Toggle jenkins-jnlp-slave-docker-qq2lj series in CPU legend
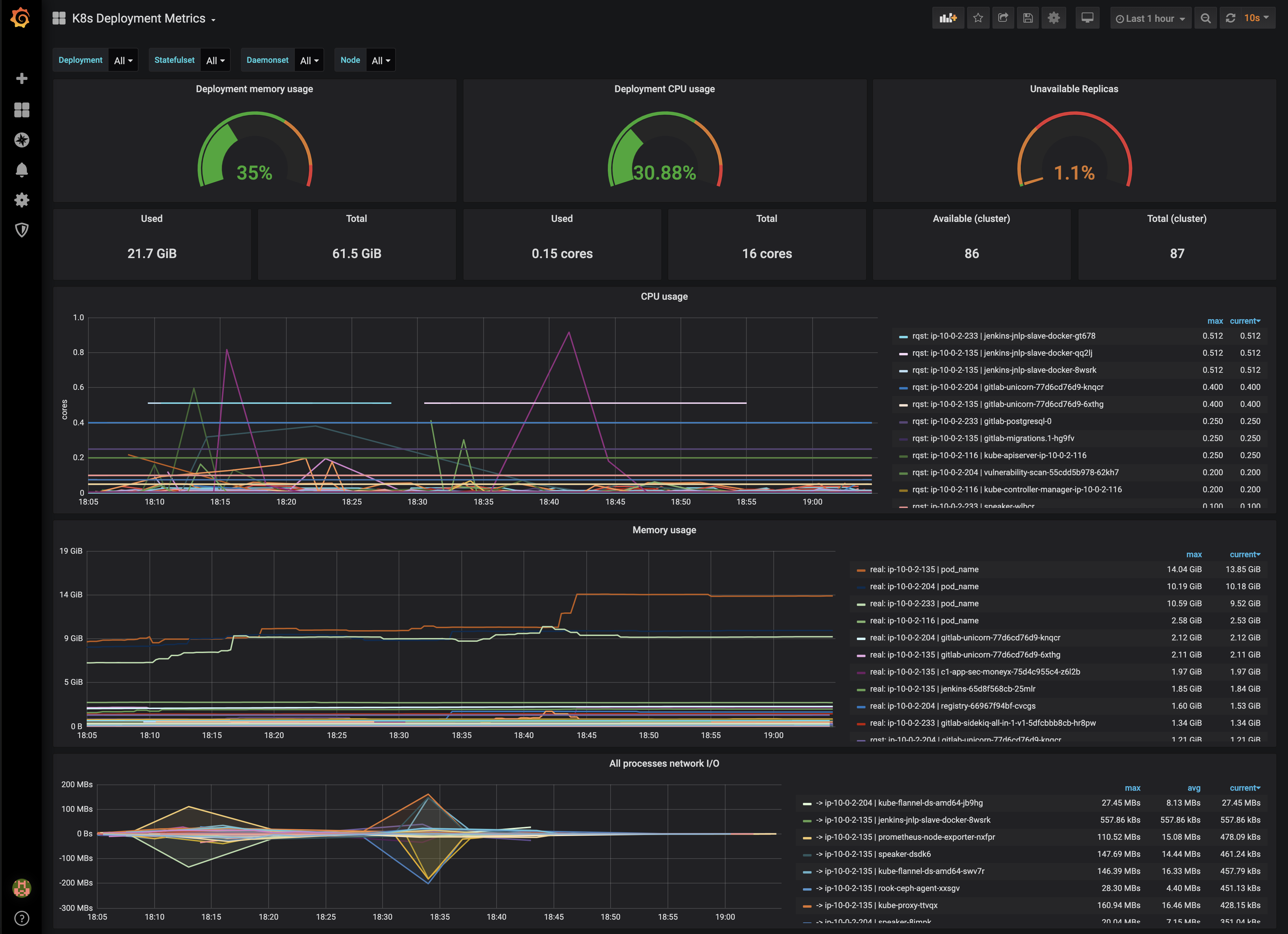This screenshot has height=934, width=1288. (x=1002, y=353)
